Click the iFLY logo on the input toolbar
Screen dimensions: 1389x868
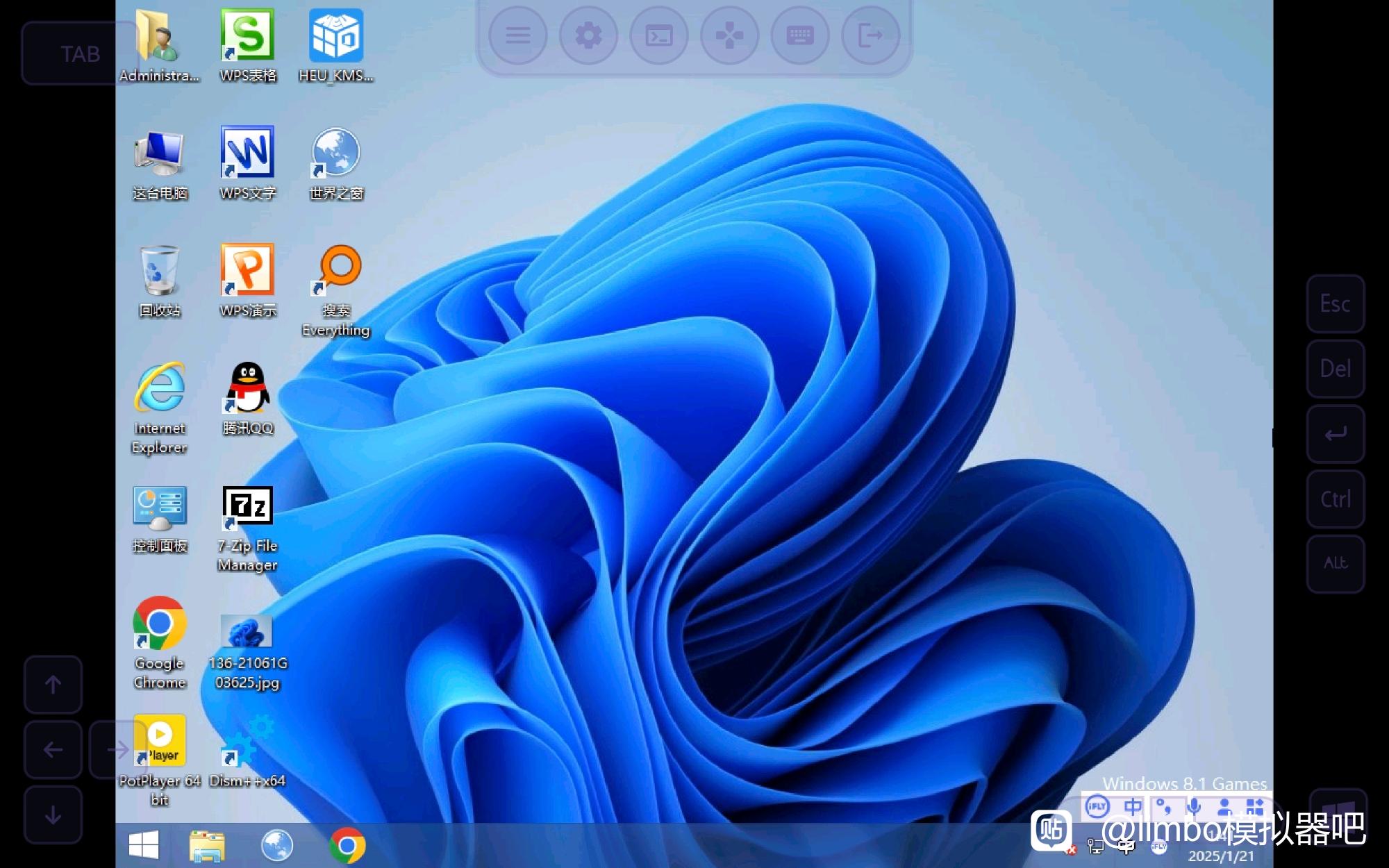click(x=1097, y=806)
